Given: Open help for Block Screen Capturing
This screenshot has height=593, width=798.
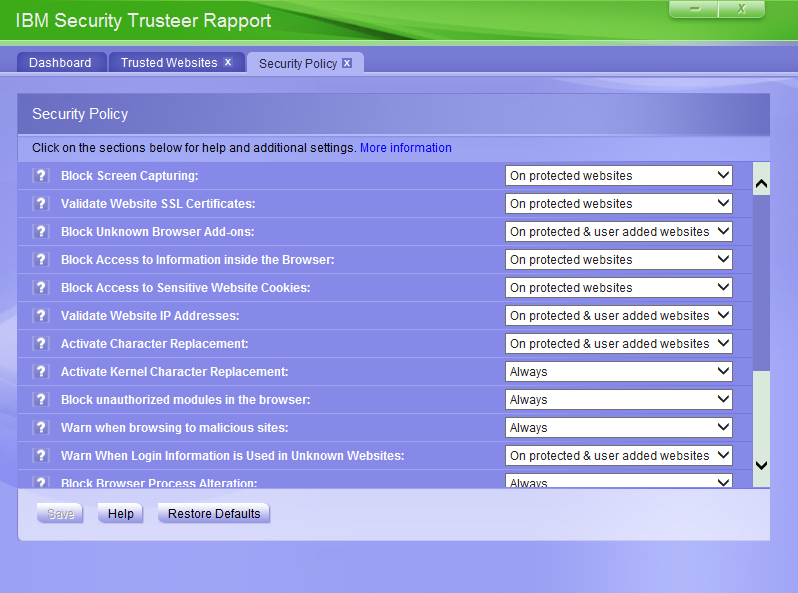Looking at the screenshot, I should pyautogui.click(x=41, y=176).
